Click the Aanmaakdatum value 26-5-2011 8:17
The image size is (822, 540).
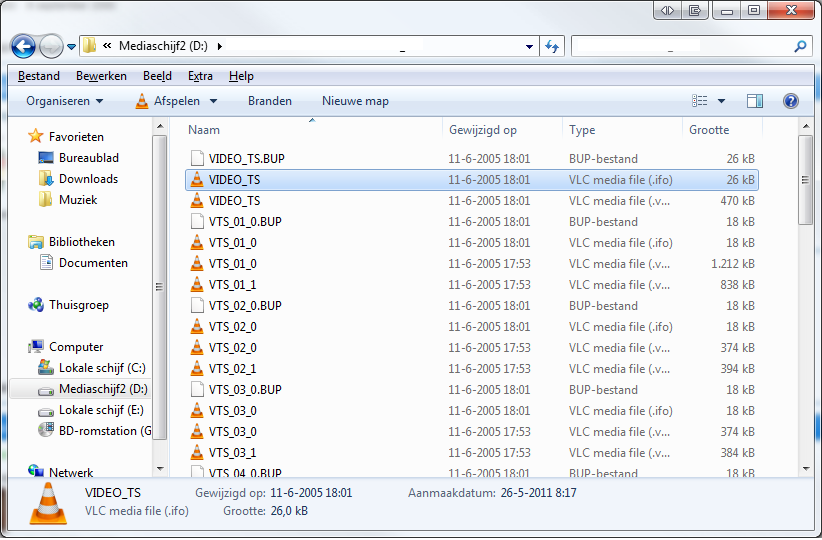(x=538, y=493)
